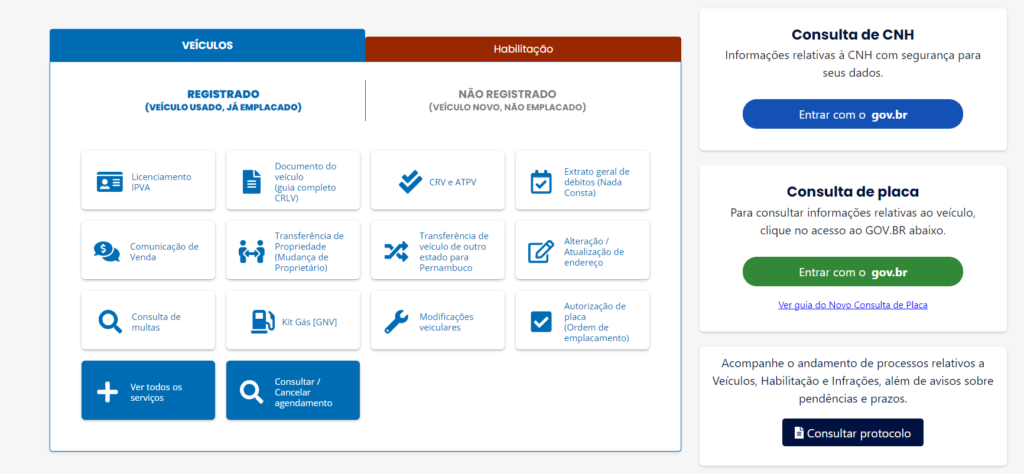Click Consultar / Cancelar agendamento button
The height and width of the screenshot is (474, 1024).
point(292,391)
